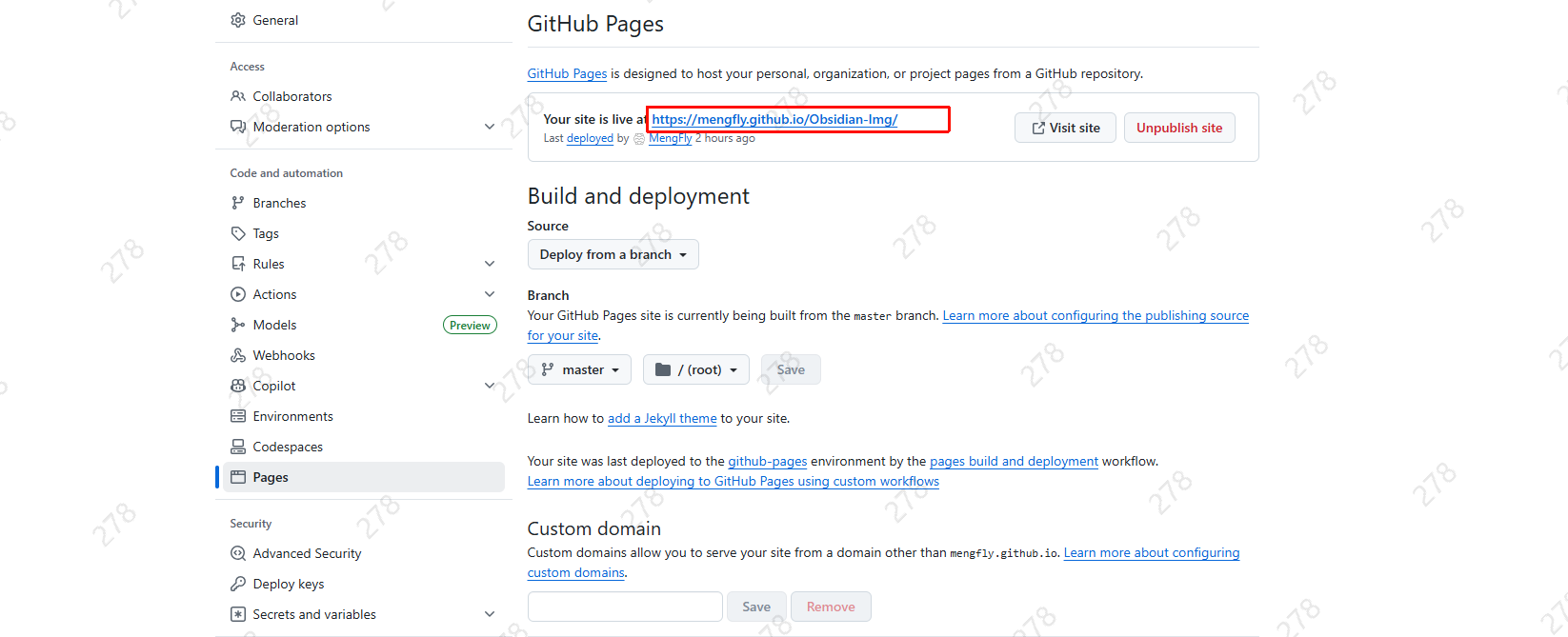This screenshot has height=637, width=1568.
Task: Click the Branches icon in sidebar
Action: pyautogui.click(x=238, y=203)
